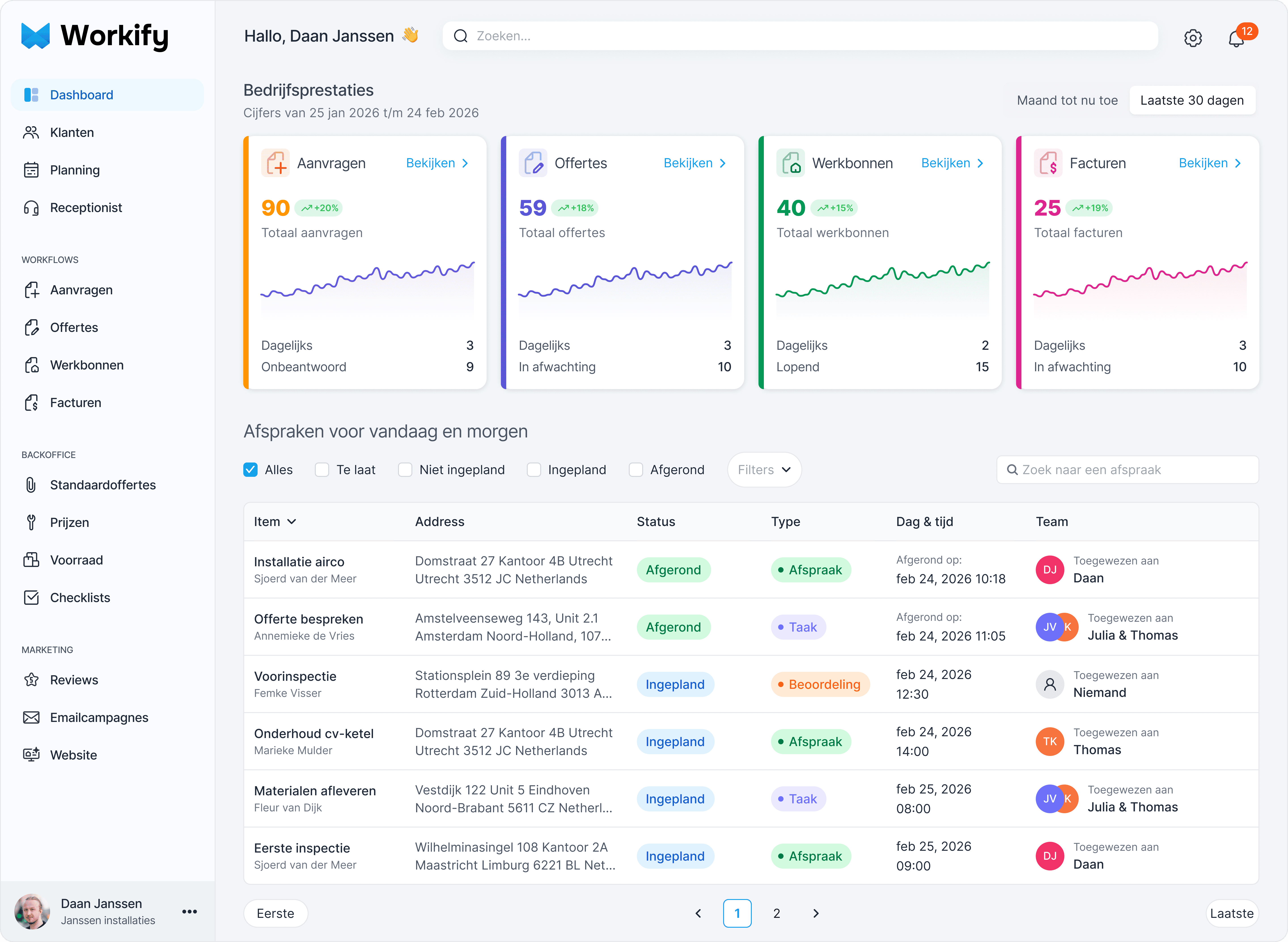The width and height of the screenshot is (1288, 942).
Task: Focus the Zoeken search field
Action: pyautogui.click(x=801, y=36)
